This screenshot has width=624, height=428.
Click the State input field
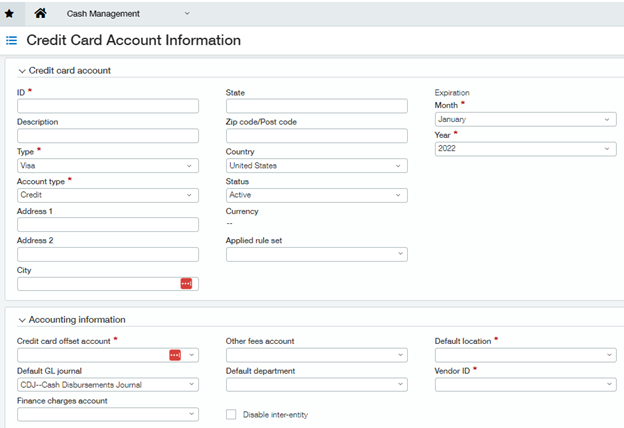tap(317, 106)
